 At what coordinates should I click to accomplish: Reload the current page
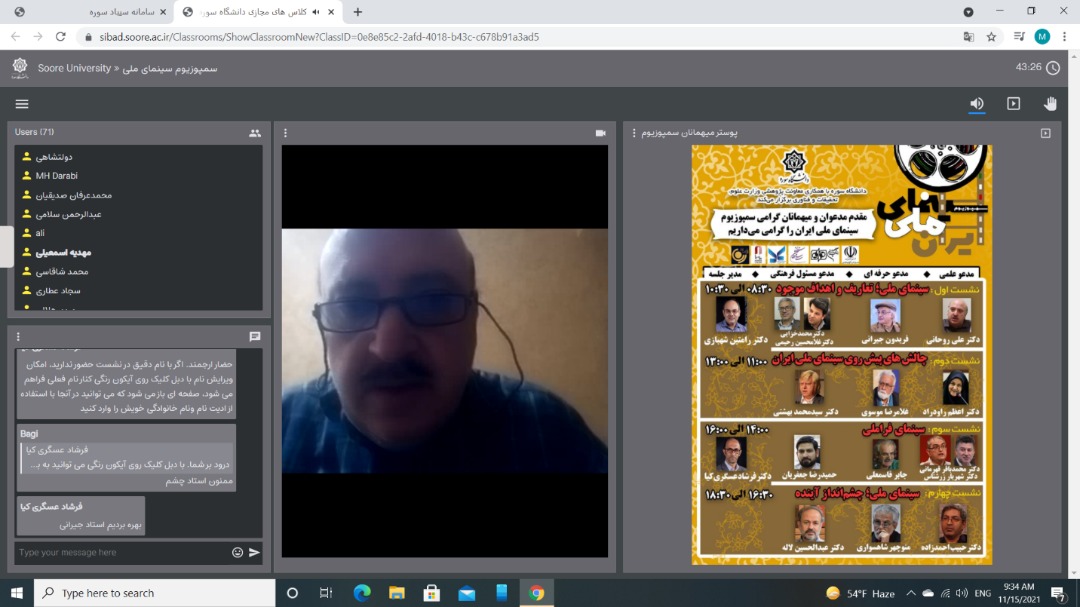pyautogui.click(x=61, y=37)
